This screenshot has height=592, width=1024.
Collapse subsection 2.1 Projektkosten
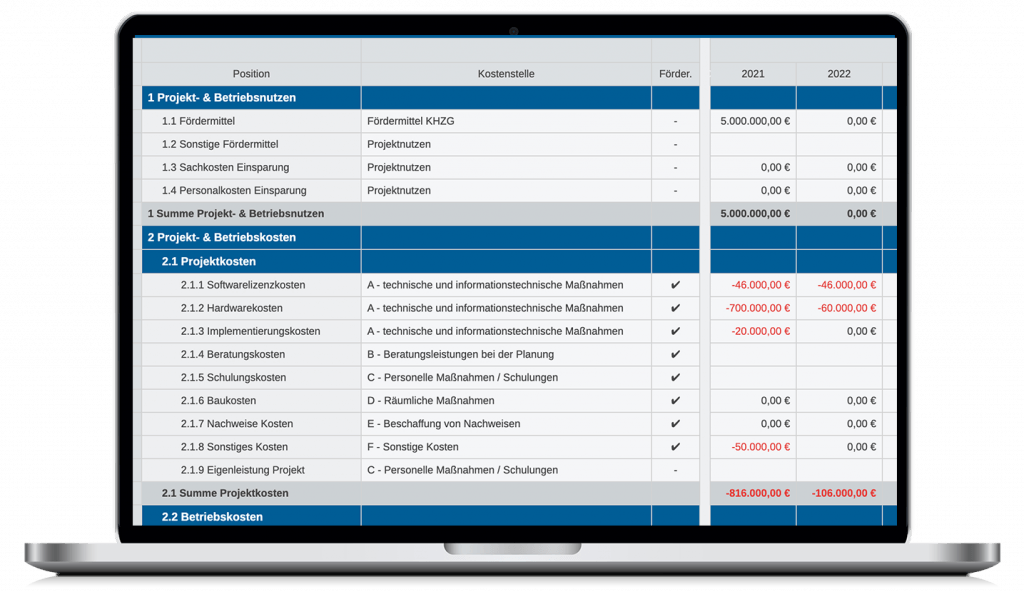point(208,261)
